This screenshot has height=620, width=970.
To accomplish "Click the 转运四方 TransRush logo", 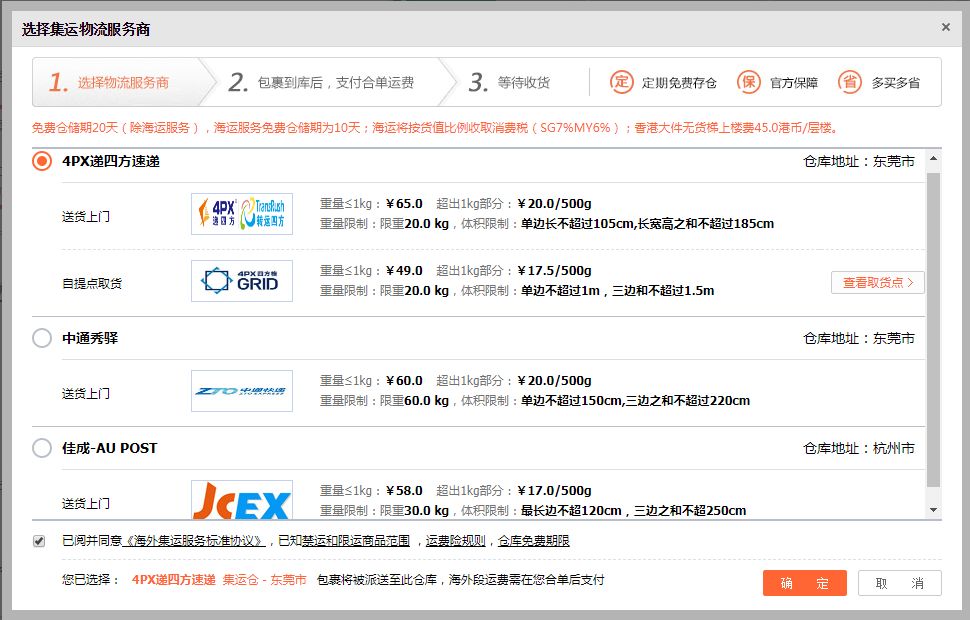I will tap(262, 212).
